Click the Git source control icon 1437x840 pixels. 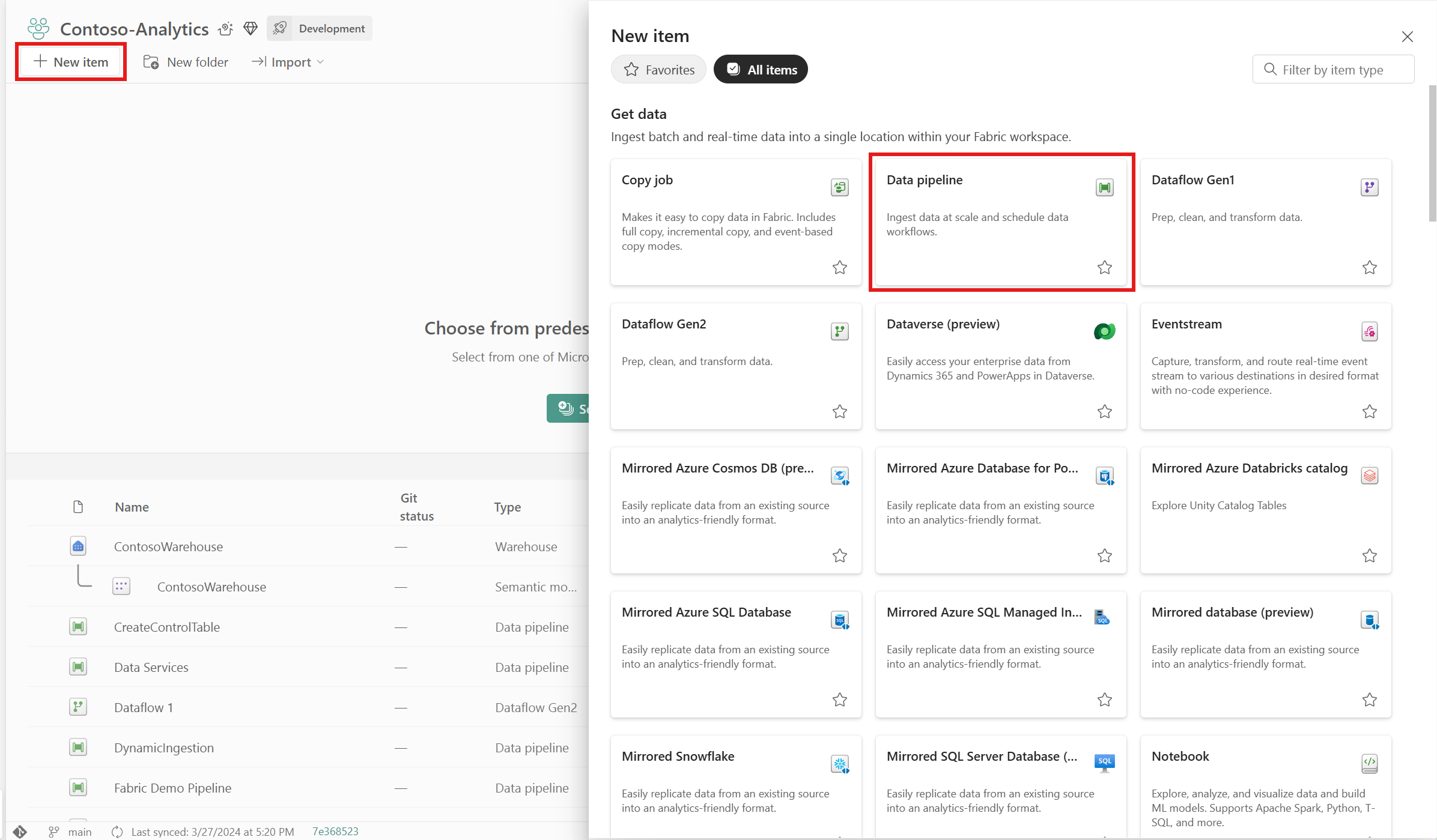20,832
